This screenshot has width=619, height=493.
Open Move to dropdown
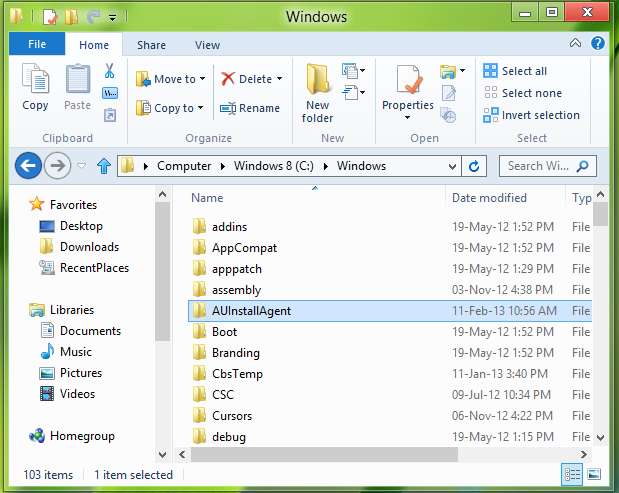pyautogui.click(x=171, y=79)
